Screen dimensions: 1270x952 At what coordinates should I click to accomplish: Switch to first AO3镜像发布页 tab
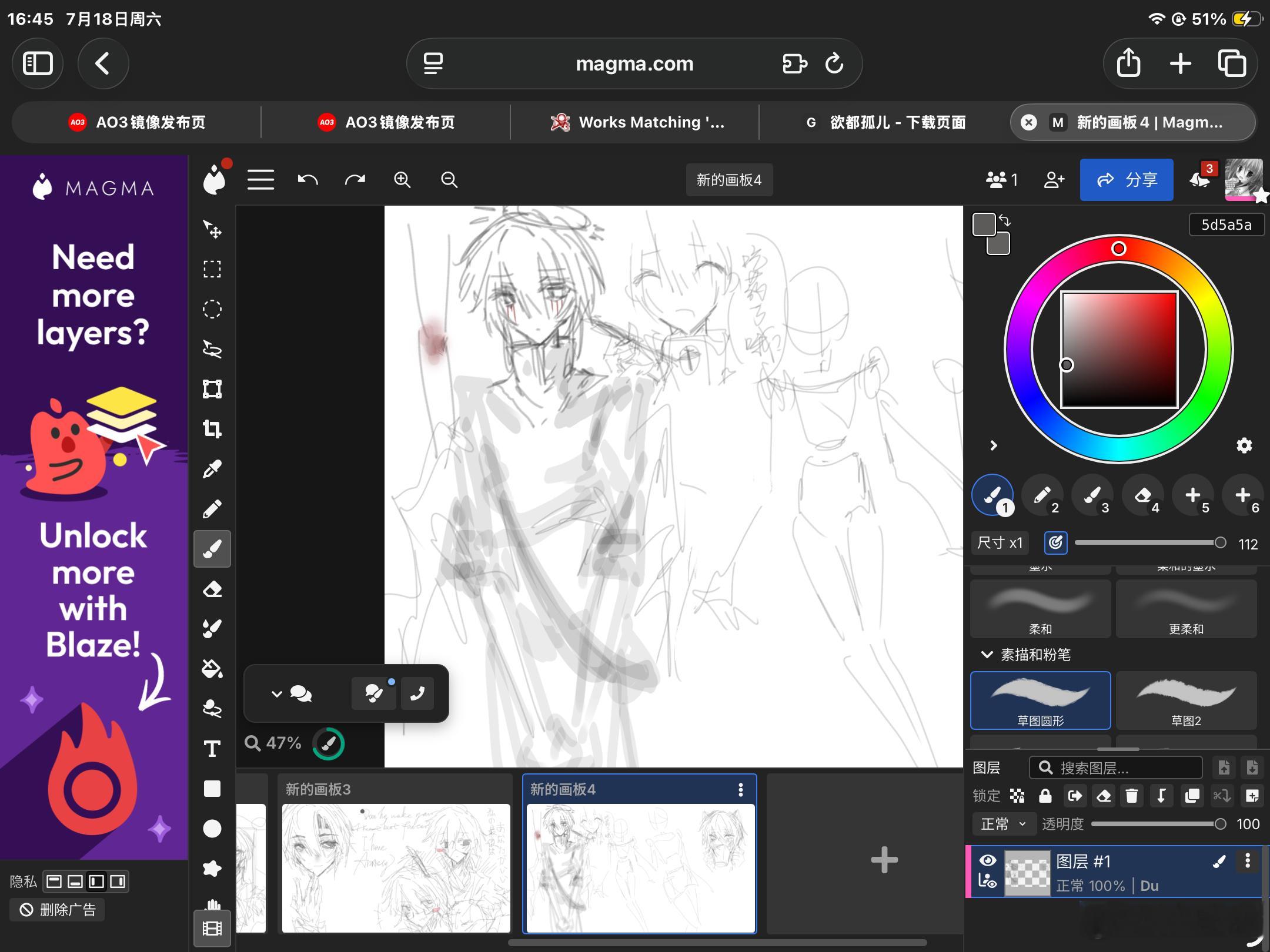(x=137, y=122)
